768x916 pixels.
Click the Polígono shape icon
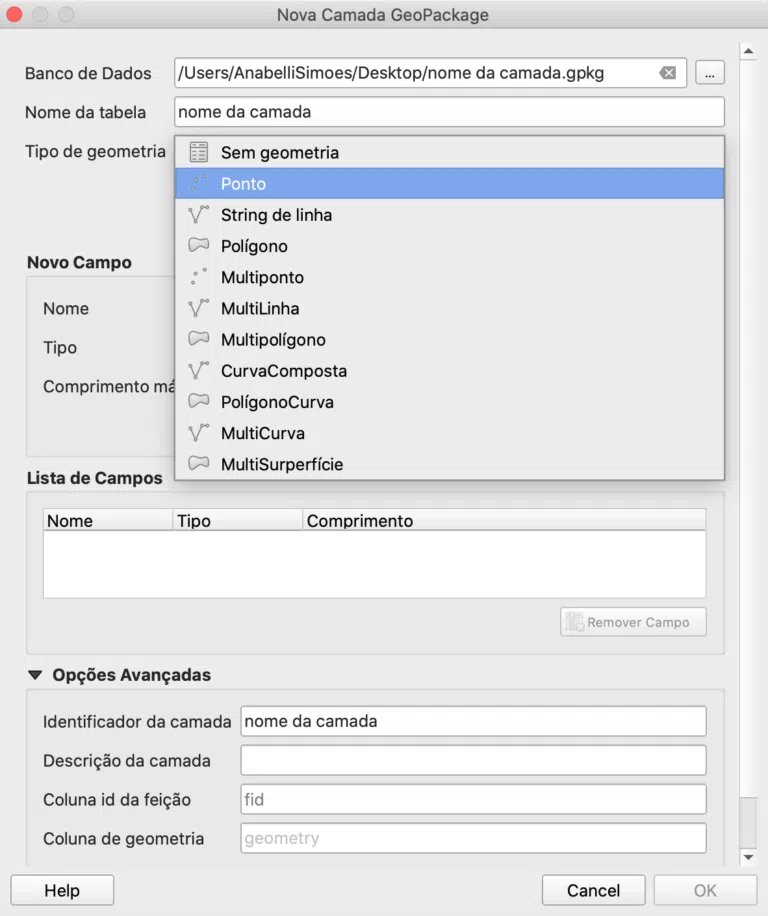[199, 245]
